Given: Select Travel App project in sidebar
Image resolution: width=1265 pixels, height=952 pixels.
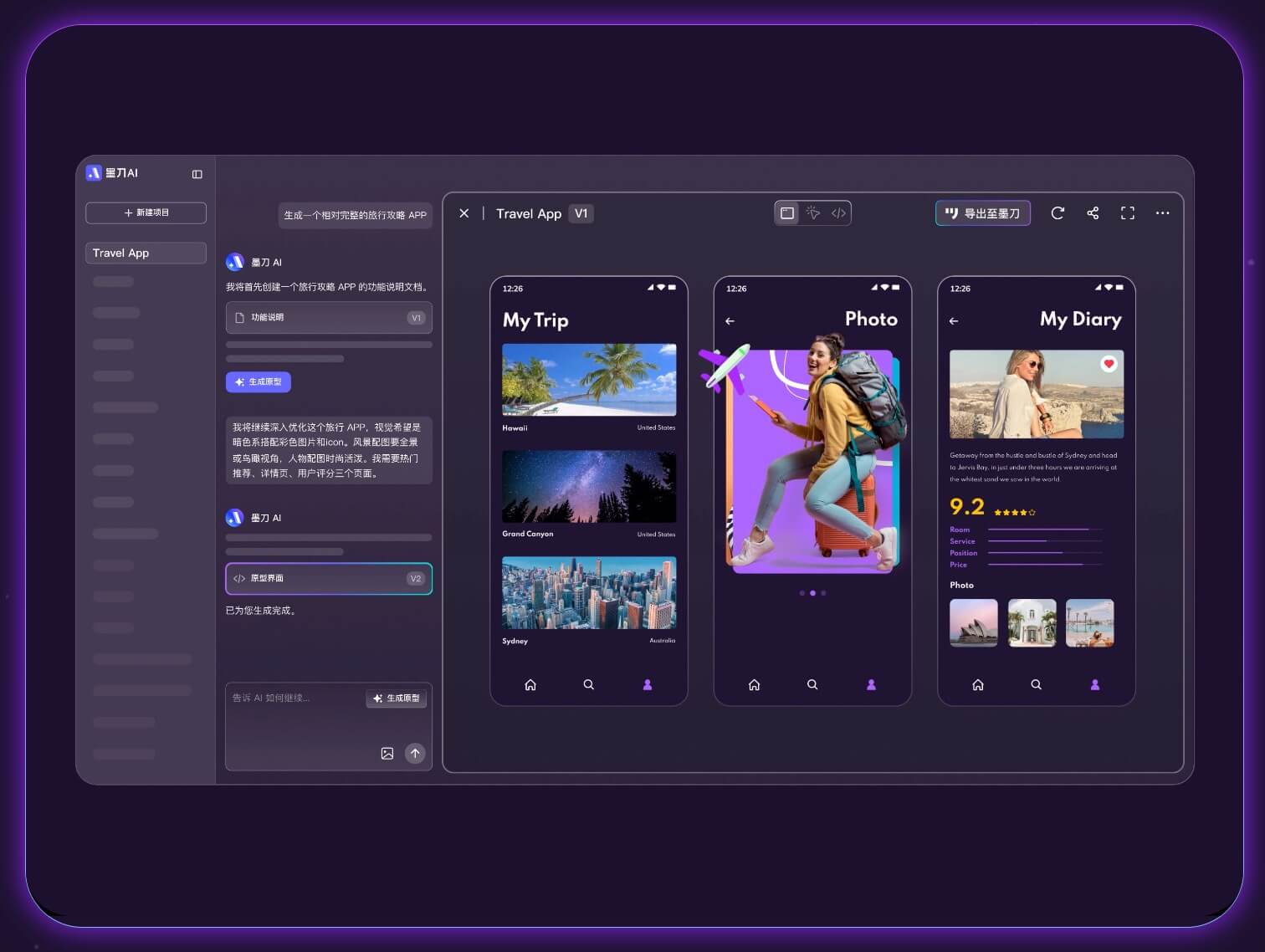Looking at the screenshot, I should (x=146, y=253).
